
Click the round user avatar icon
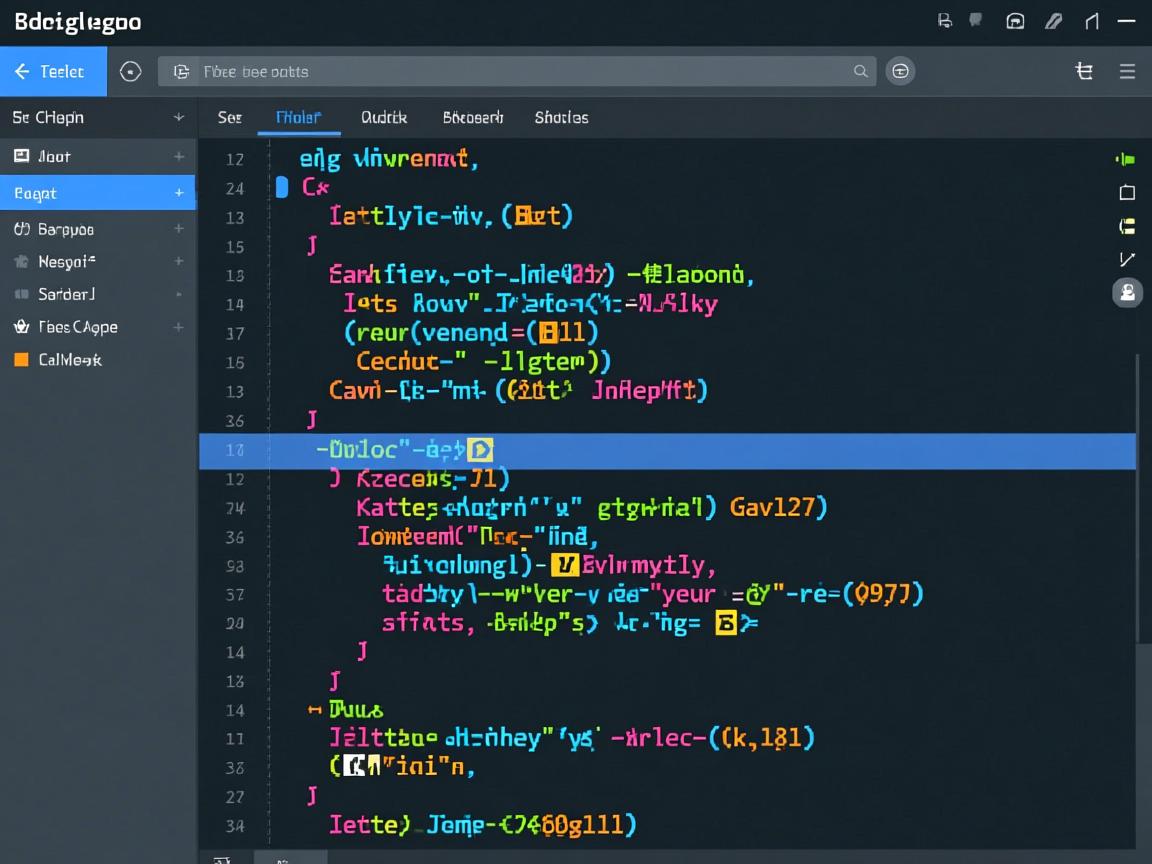(1127, 292)
